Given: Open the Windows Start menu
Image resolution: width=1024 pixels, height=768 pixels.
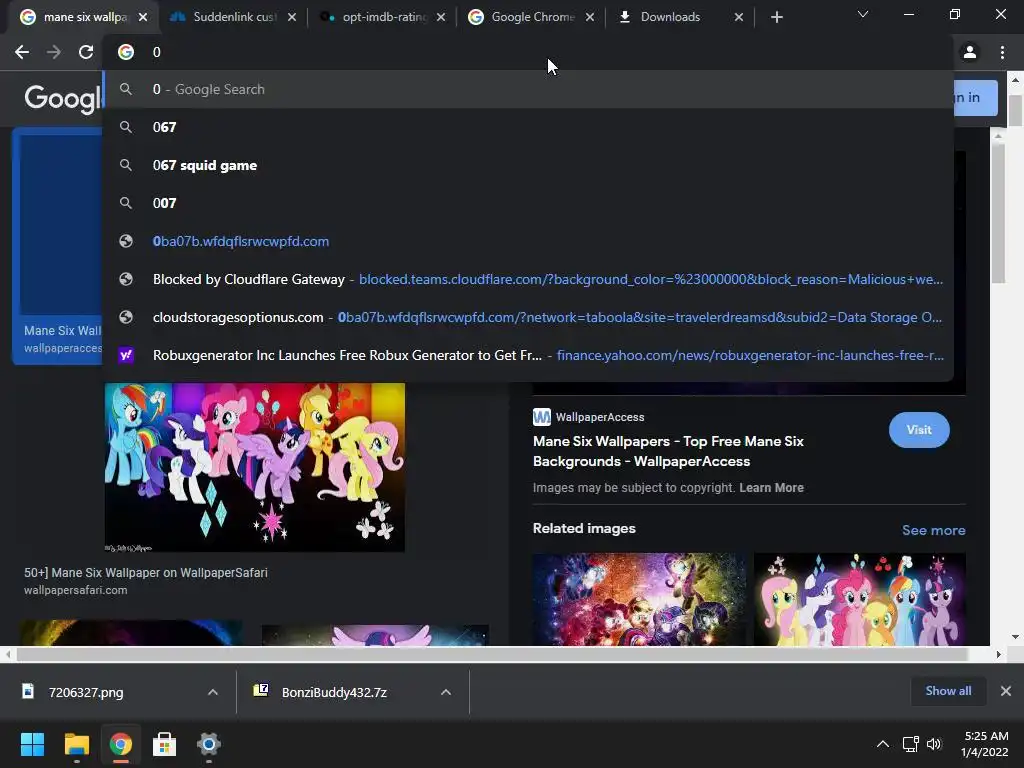Looking at the screenshot, I should tap(32, 744).
